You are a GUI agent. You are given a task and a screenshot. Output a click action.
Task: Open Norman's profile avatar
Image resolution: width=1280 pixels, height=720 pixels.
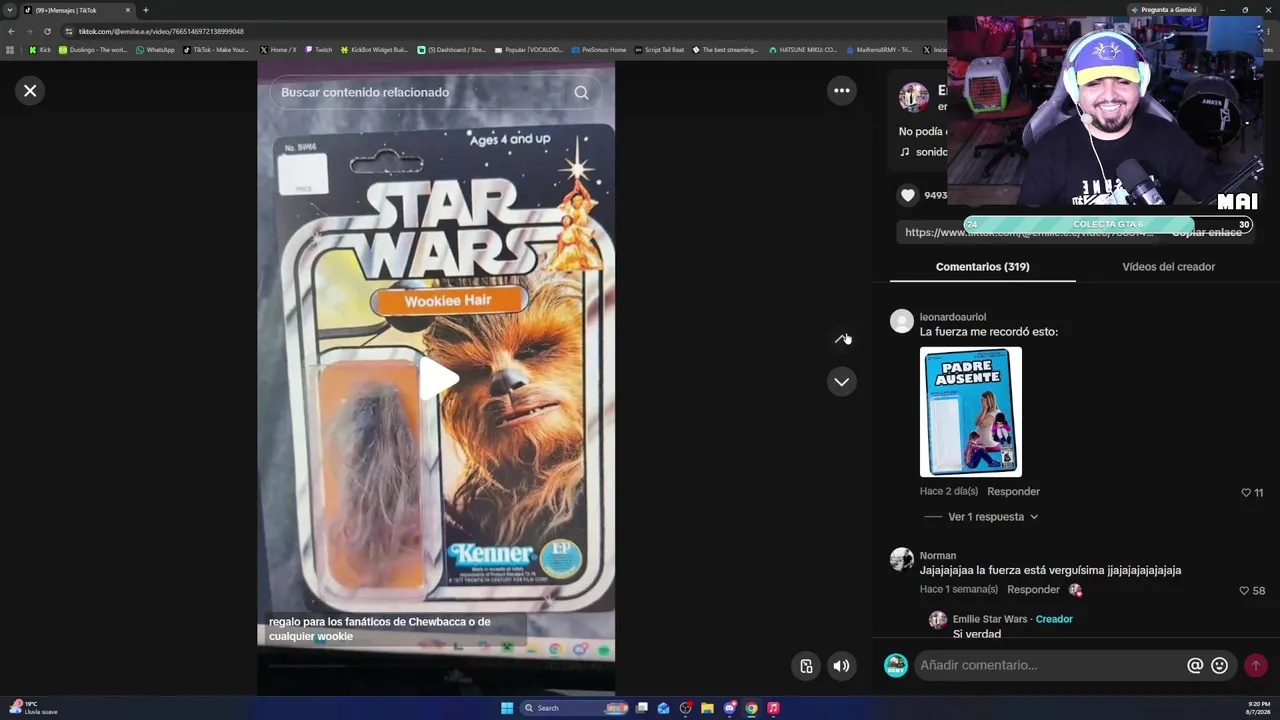tap(902, 560)
